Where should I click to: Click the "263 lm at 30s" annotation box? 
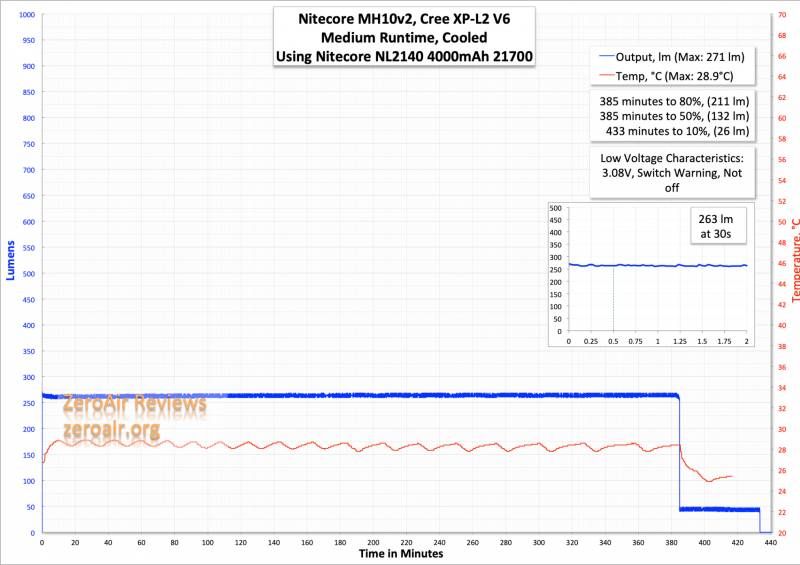tap(718, 226)
